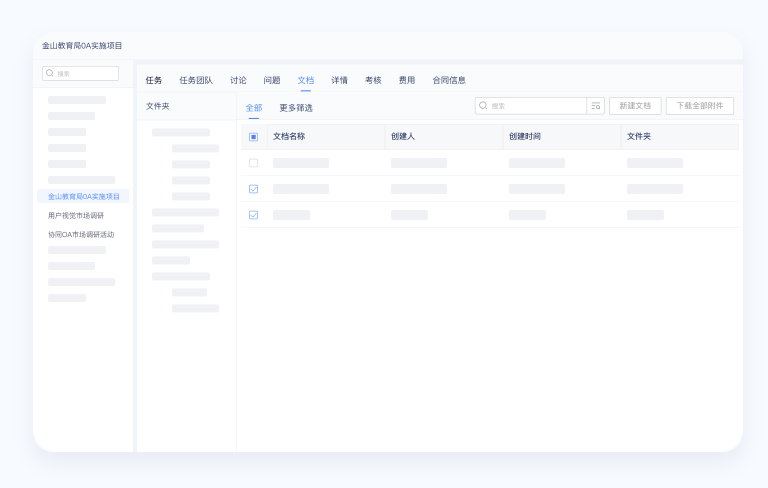Check the first document row checkbox
Image resolution: width=768 pixels, height=488 pixels.
click(x=253, y=163)
